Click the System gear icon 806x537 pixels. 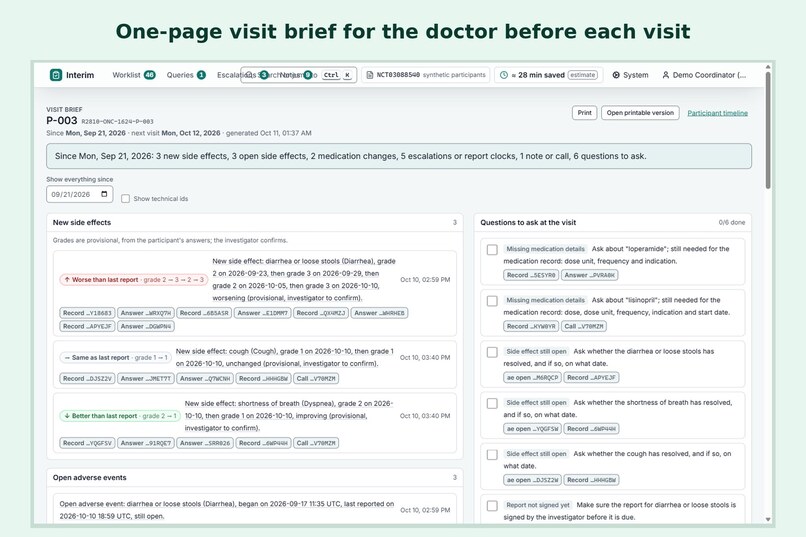pos(616,75)
